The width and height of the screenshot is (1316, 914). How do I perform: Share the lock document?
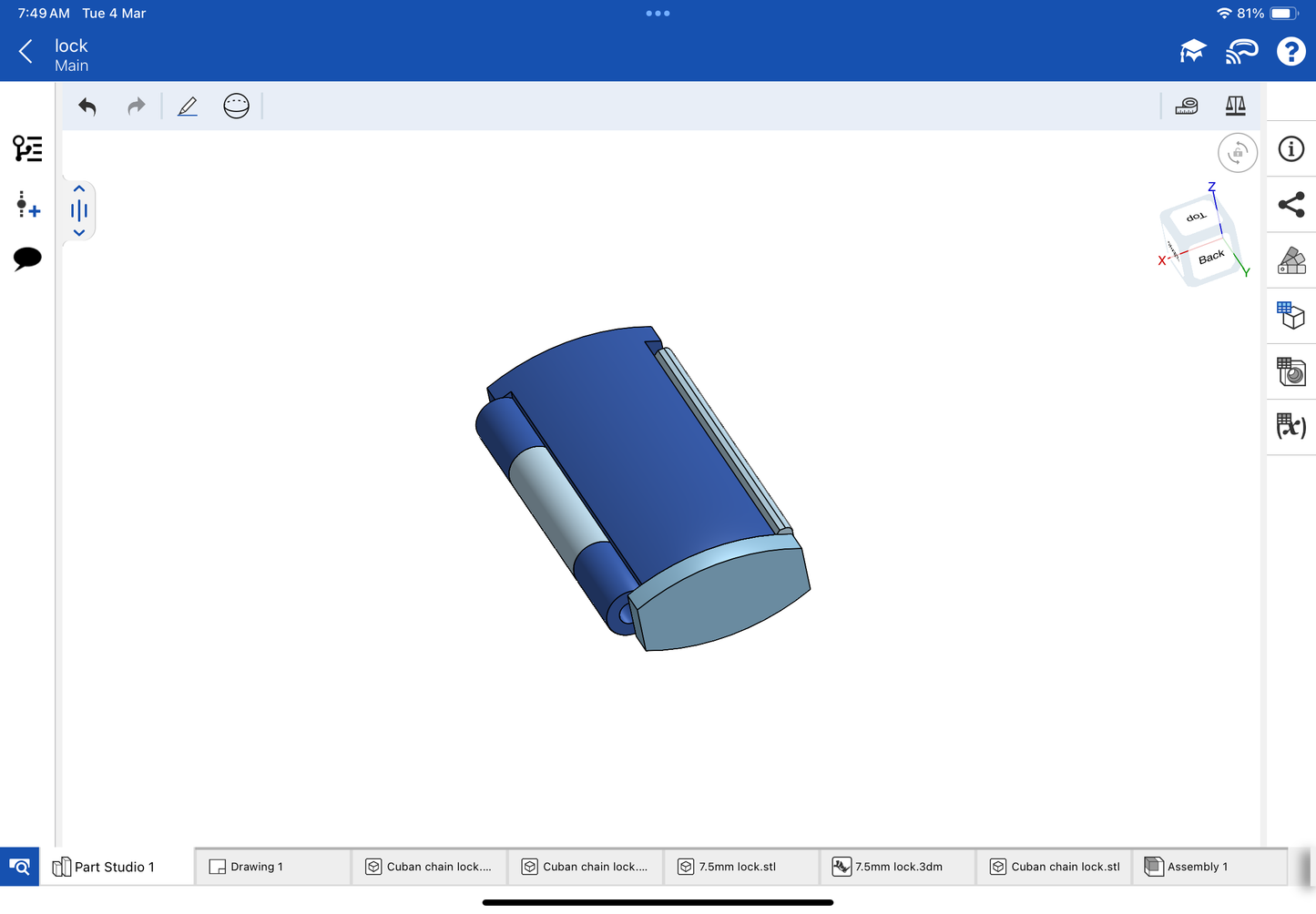[x=1290, y=205]
